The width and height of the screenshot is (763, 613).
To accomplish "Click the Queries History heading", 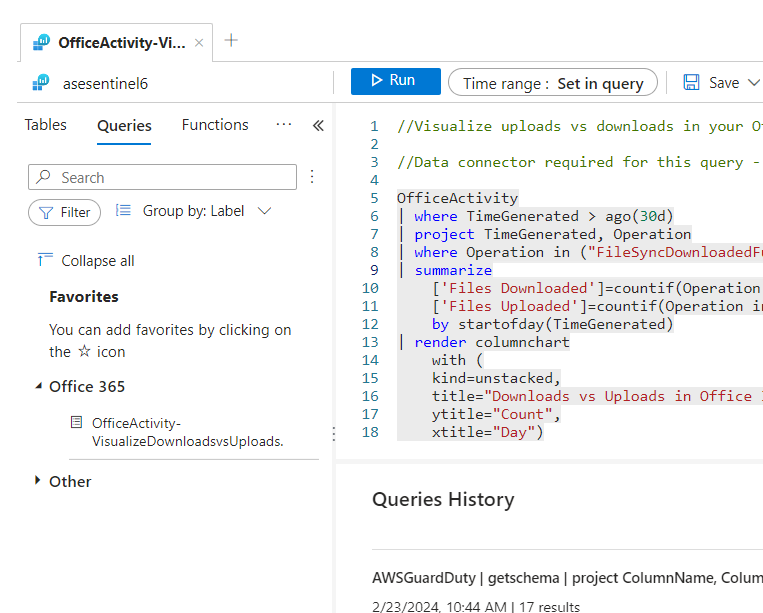I will tap(443, 500).
